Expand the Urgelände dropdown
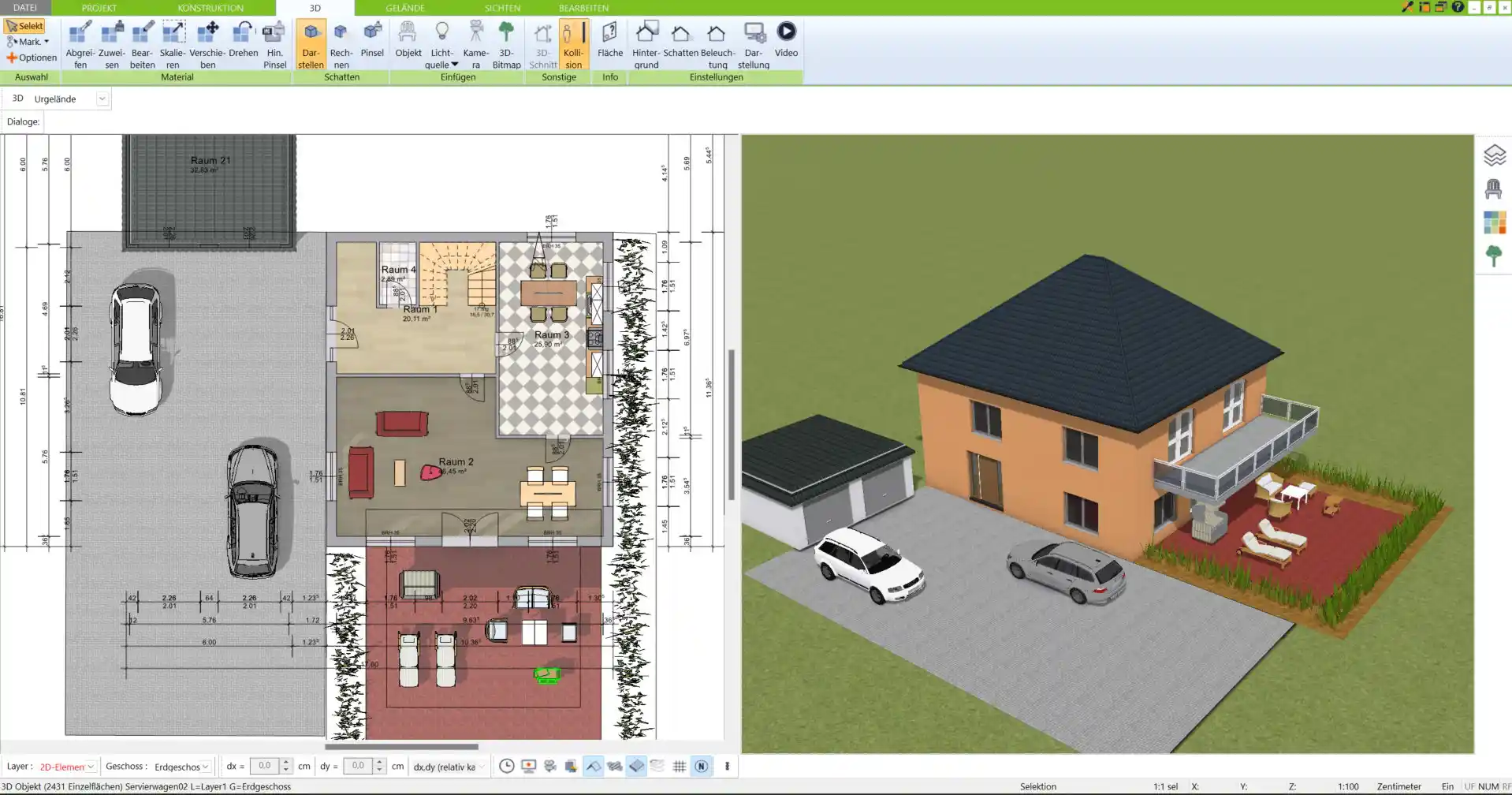1512x795 pixels. [102, 99]
